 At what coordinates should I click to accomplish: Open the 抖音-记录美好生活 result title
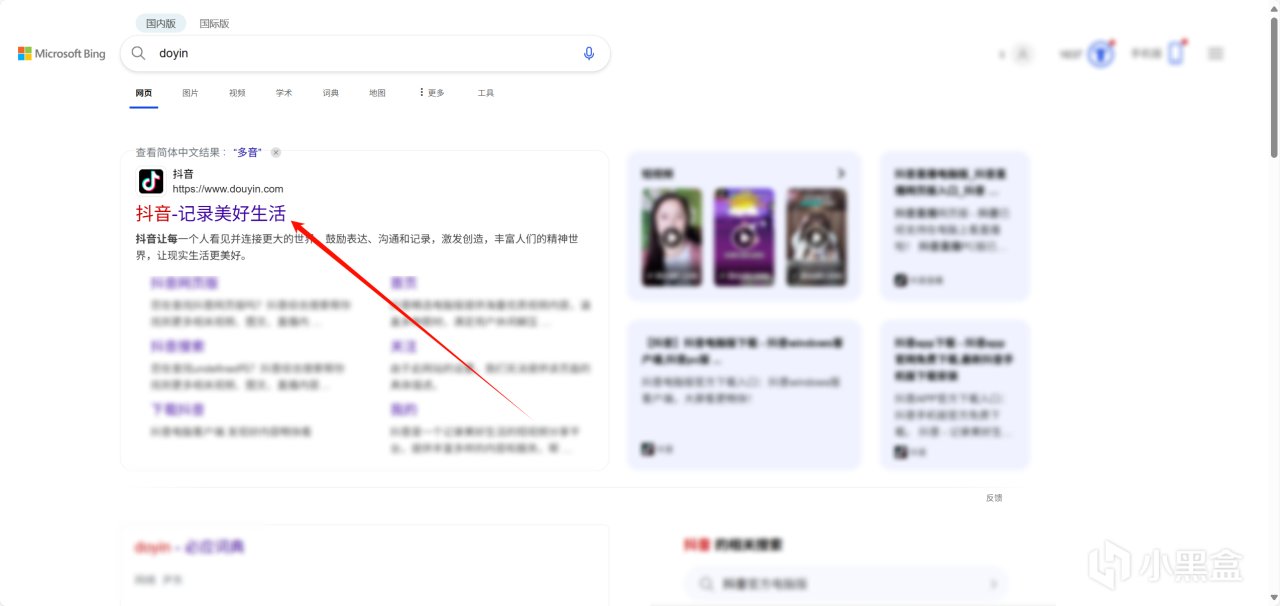point(211,213)
